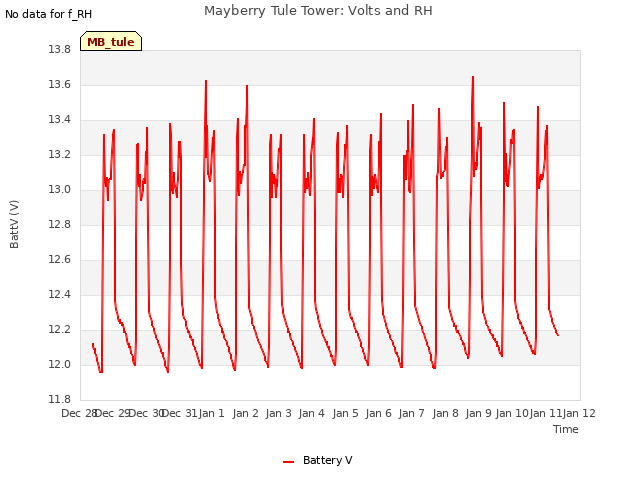Click the 13.8 y-axis value
This screenshot has width=640, height=480.
[60, 49]
